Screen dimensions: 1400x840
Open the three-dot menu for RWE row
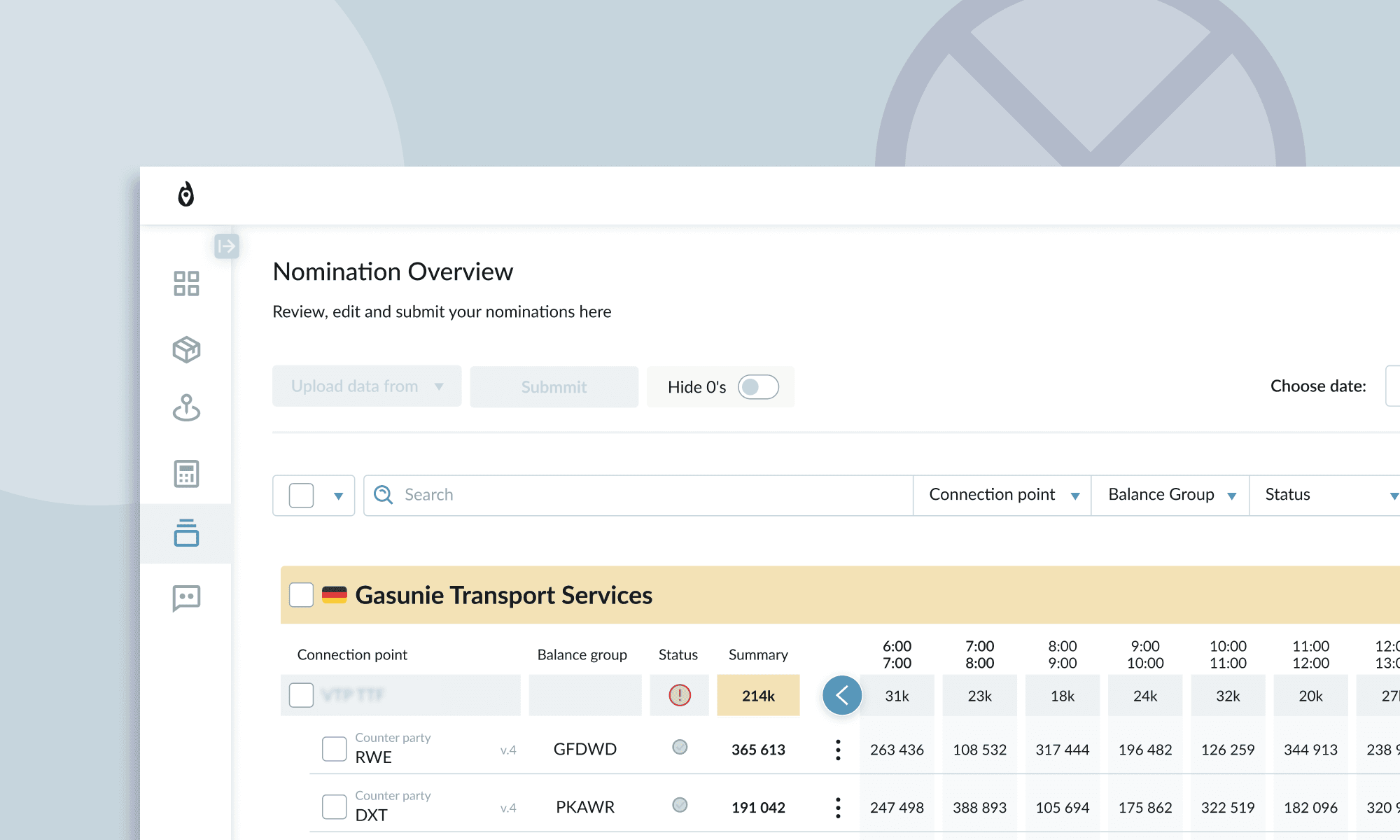(838, 750)
